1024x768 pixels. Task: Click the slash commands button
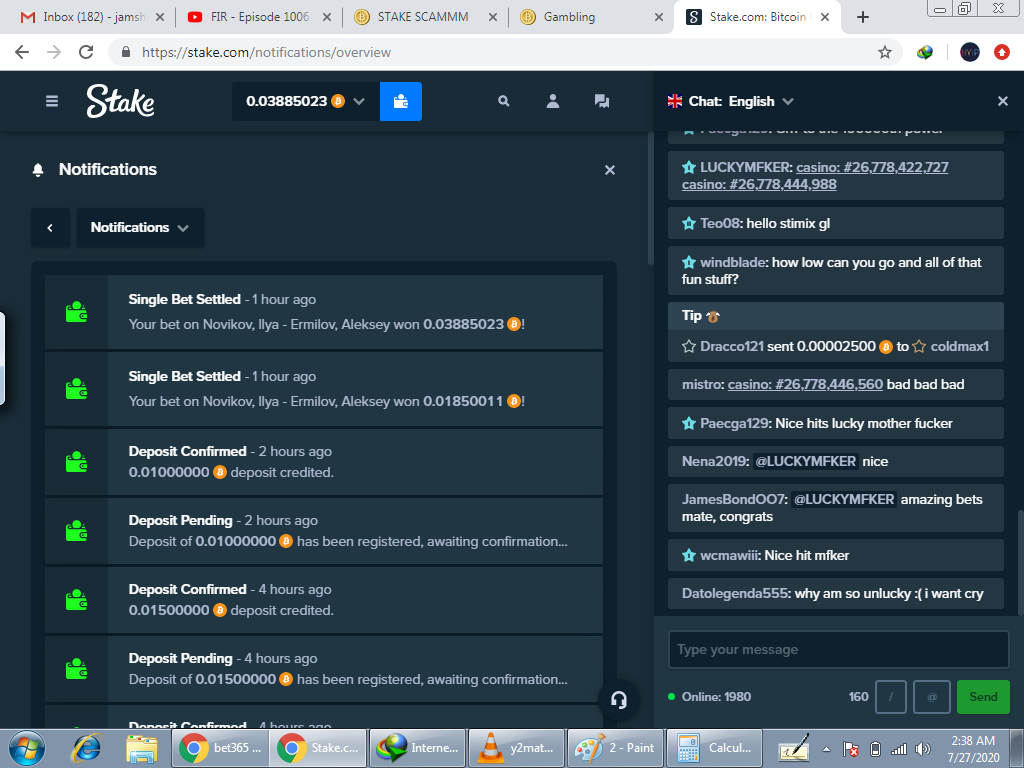890,697
